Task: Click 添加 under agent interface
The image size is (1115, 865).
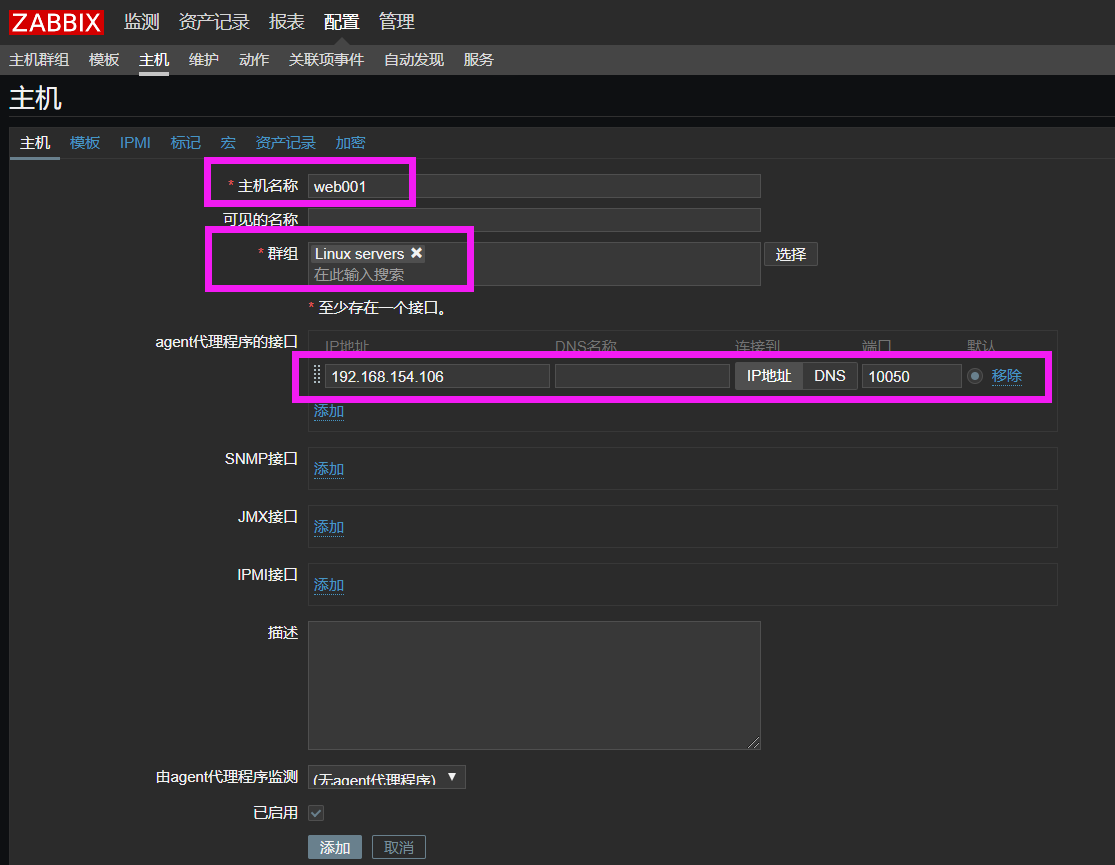Action: coord(329,411)
